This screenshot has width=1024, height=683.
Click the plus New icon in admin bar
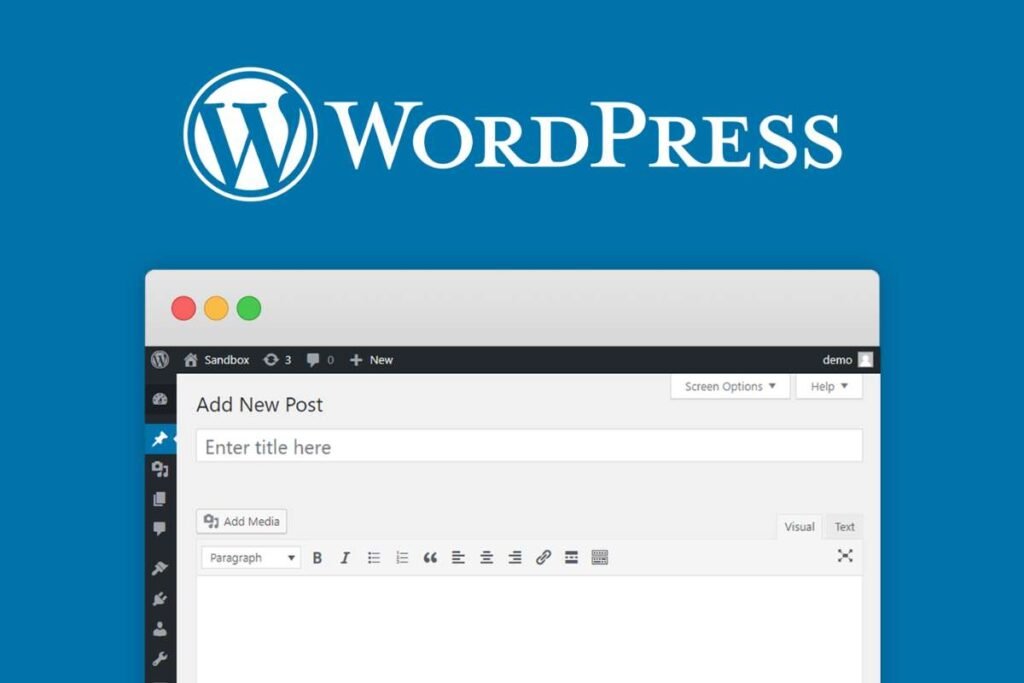(356, 360)
